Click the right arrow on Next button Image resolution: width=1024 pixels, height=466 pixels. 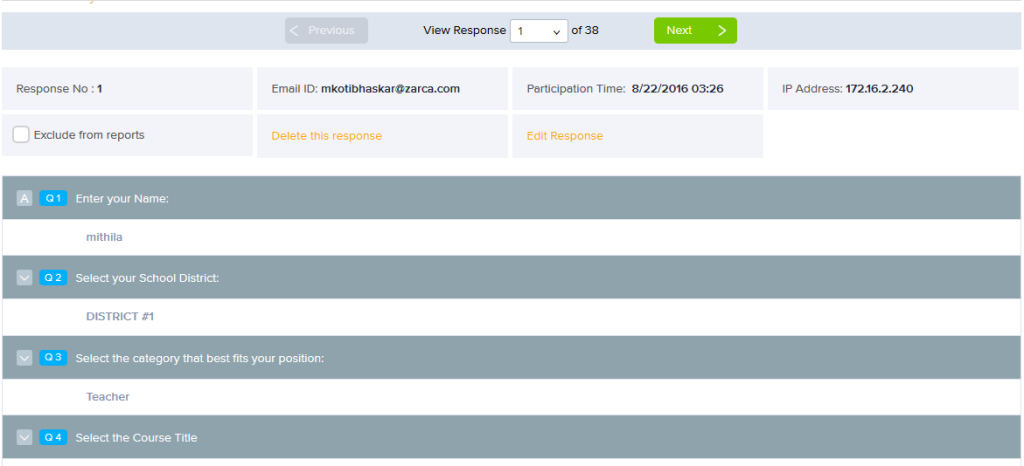click(x=722, y=31)
